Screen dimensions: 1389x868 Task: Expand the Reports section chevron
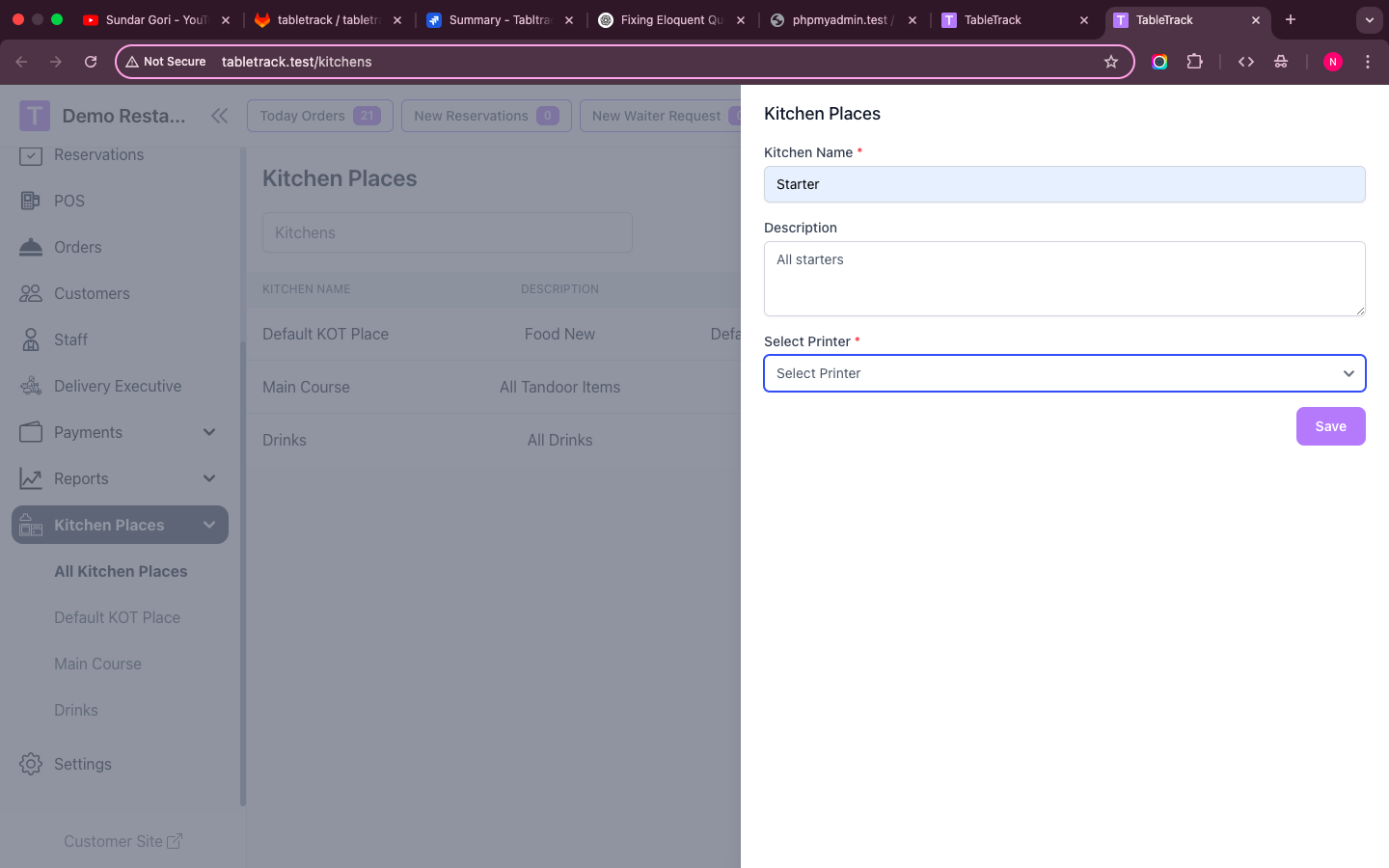(209, 478)
